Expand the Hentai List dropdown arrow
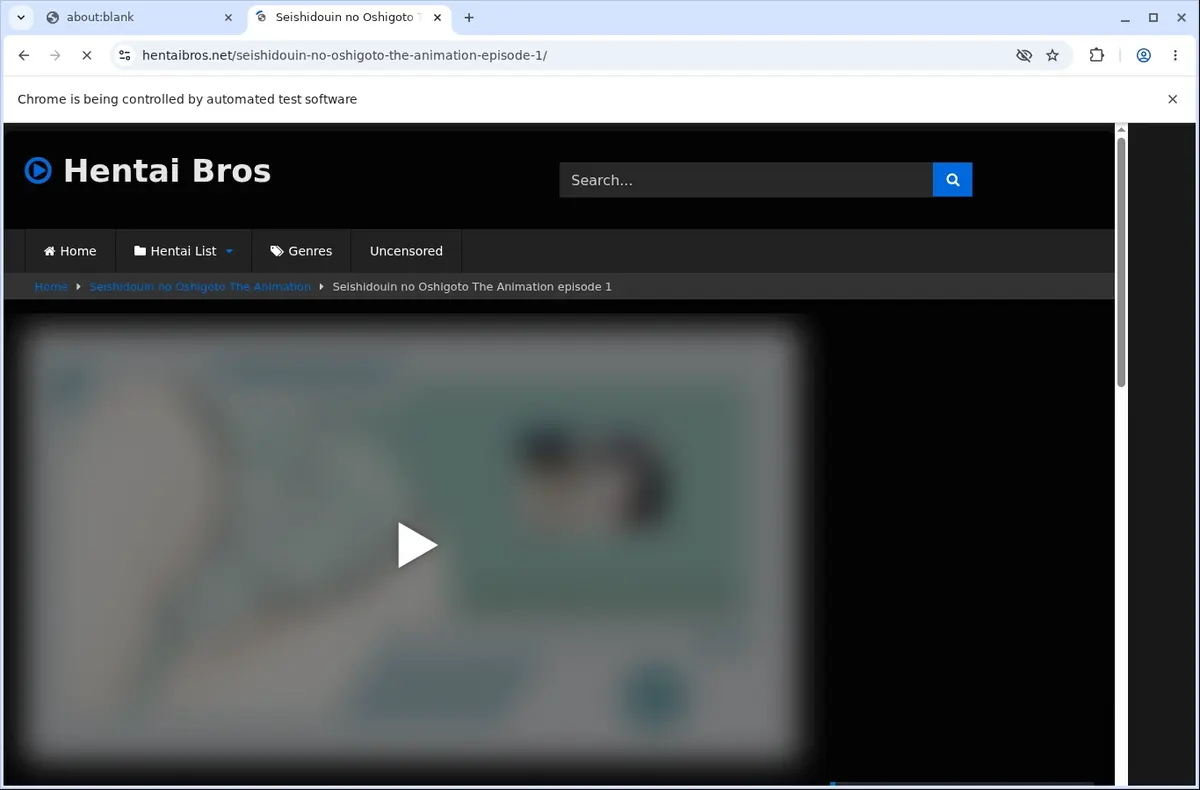 coord(229,251)
